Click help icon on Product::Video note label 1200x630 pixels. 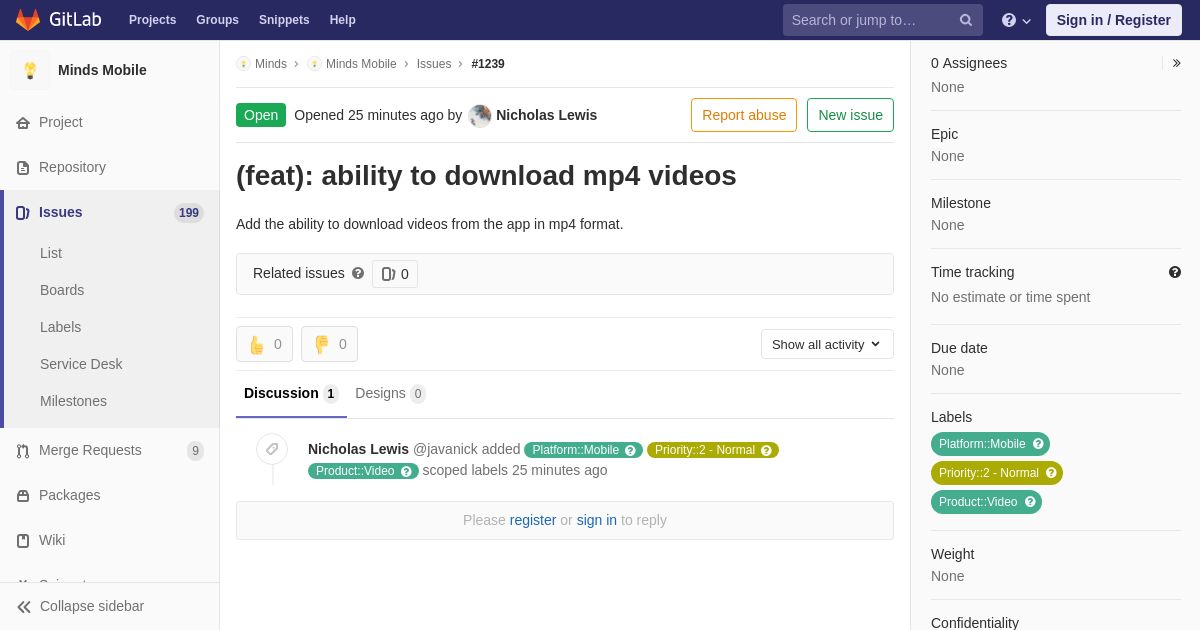(x=406, y=471)
